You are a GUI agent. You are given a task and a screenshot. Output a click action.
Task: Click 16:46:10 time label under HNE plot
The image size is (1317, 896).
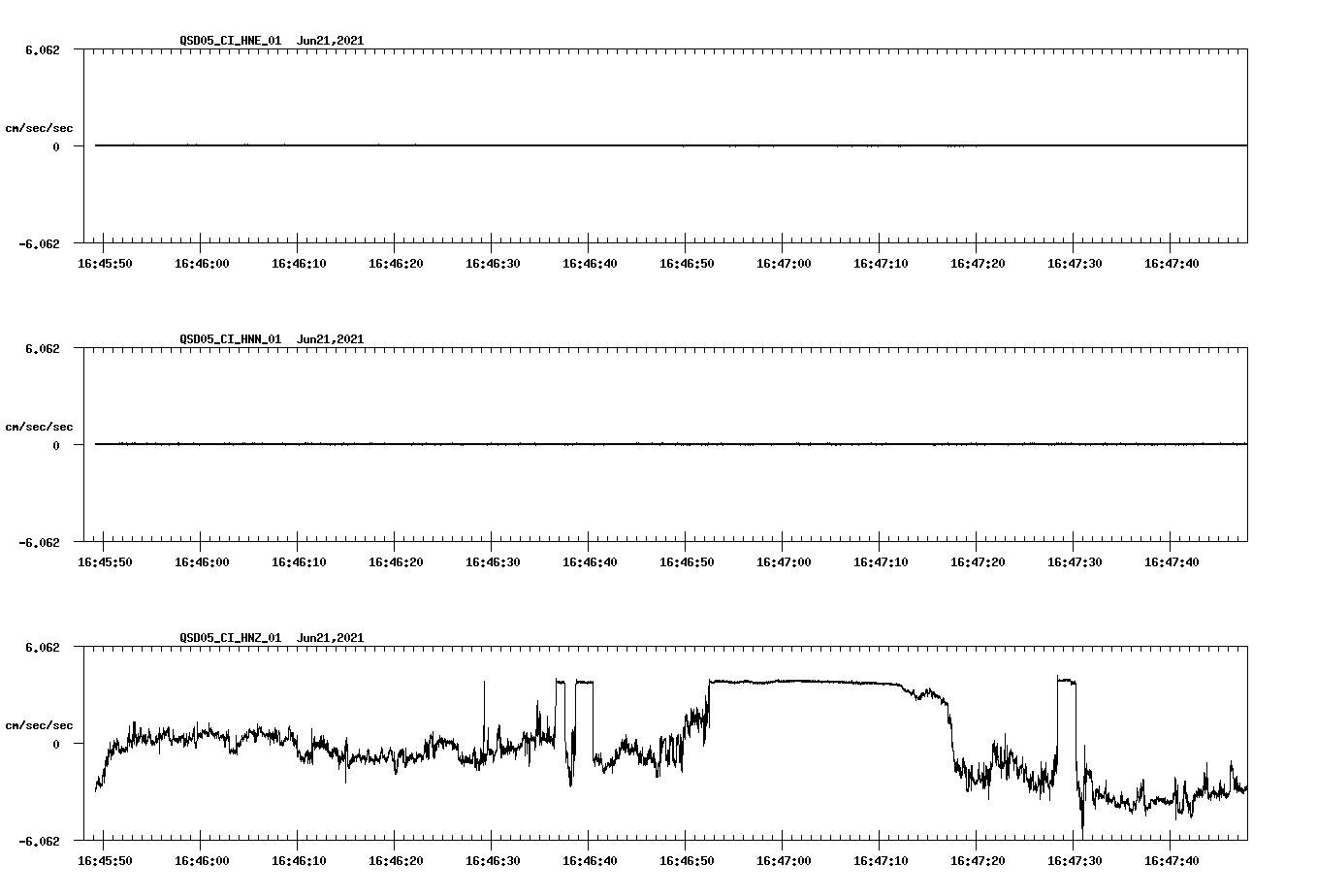click(299, 264)
